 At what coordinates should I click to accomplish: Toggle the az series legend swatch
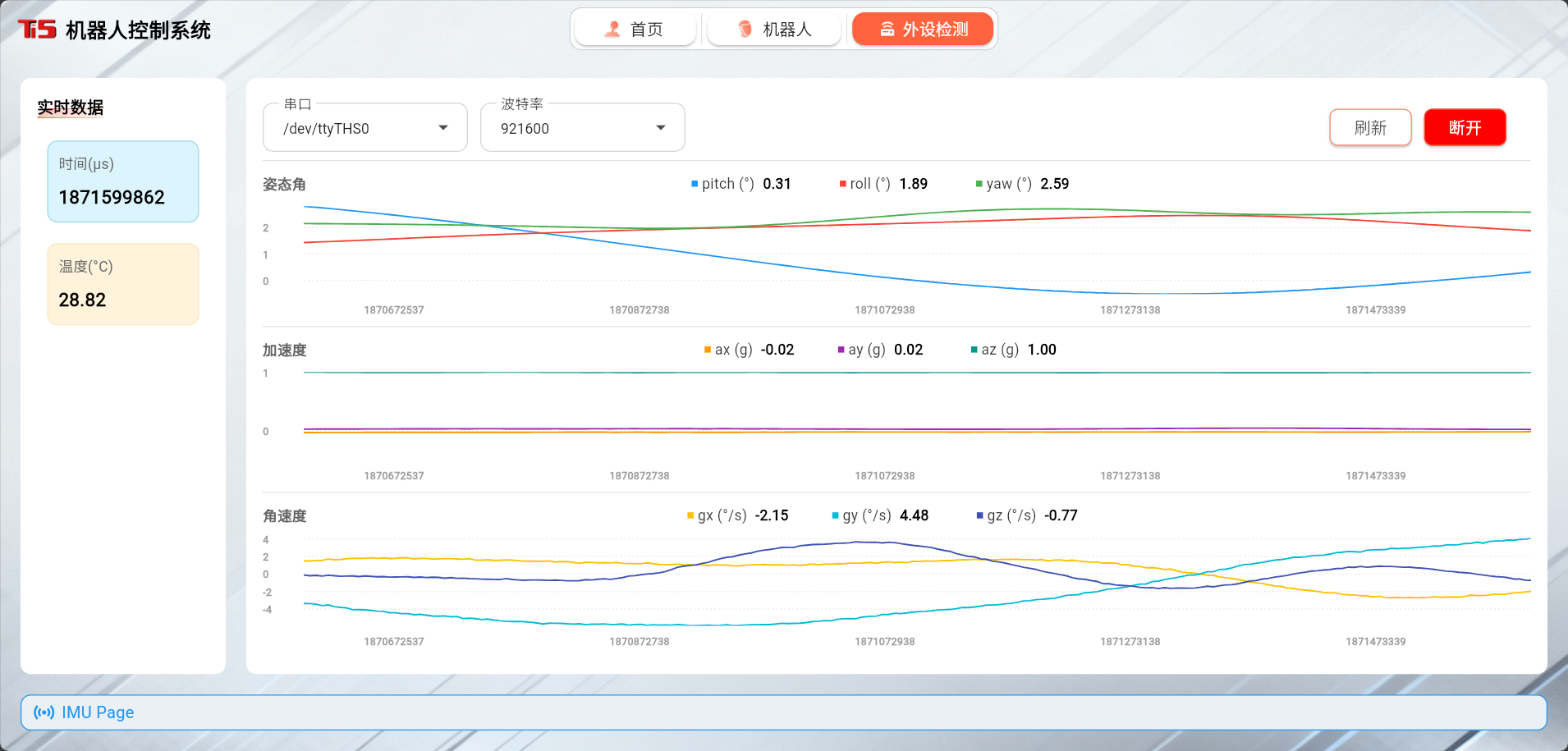pyautogui.click(x=974, y=350)
